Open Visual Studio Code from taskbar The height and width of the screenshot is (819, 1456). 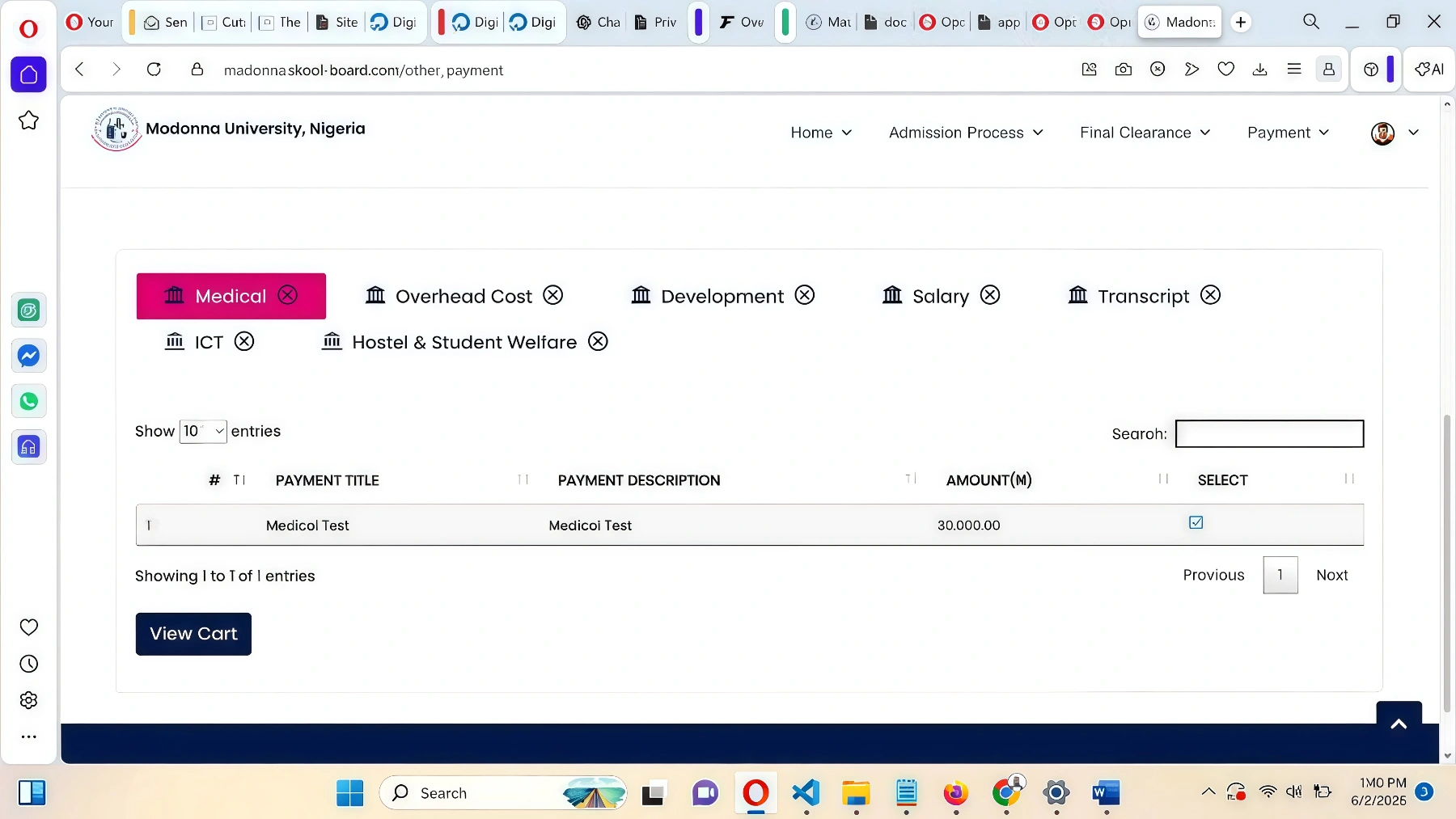point(806,793)
